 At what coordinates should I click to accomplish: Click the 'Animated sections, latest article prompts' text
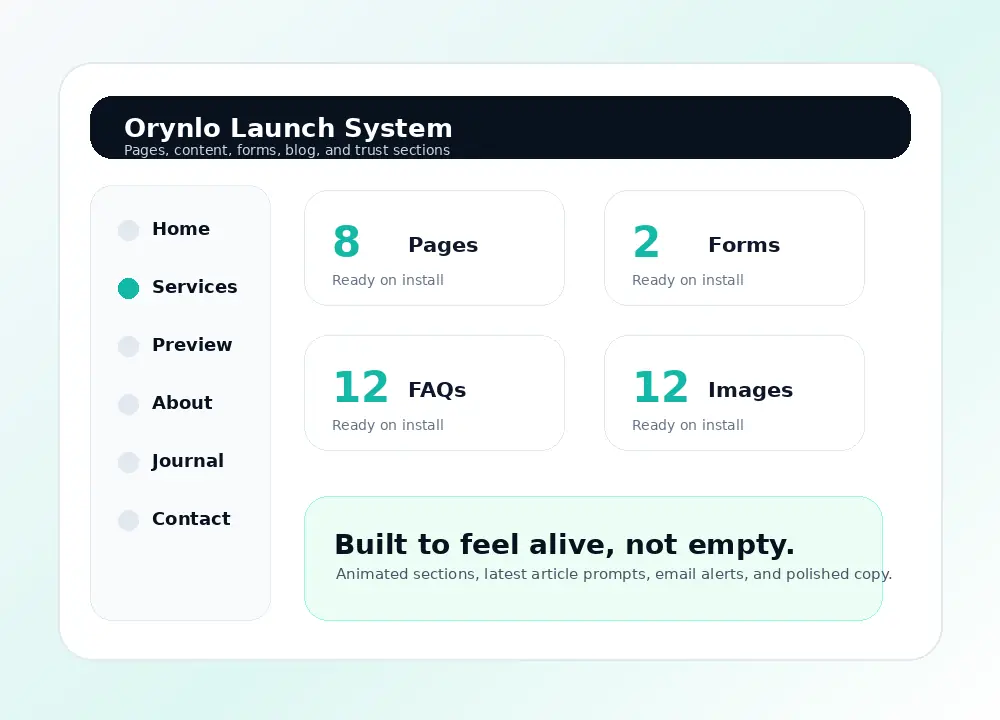(614, 574)
